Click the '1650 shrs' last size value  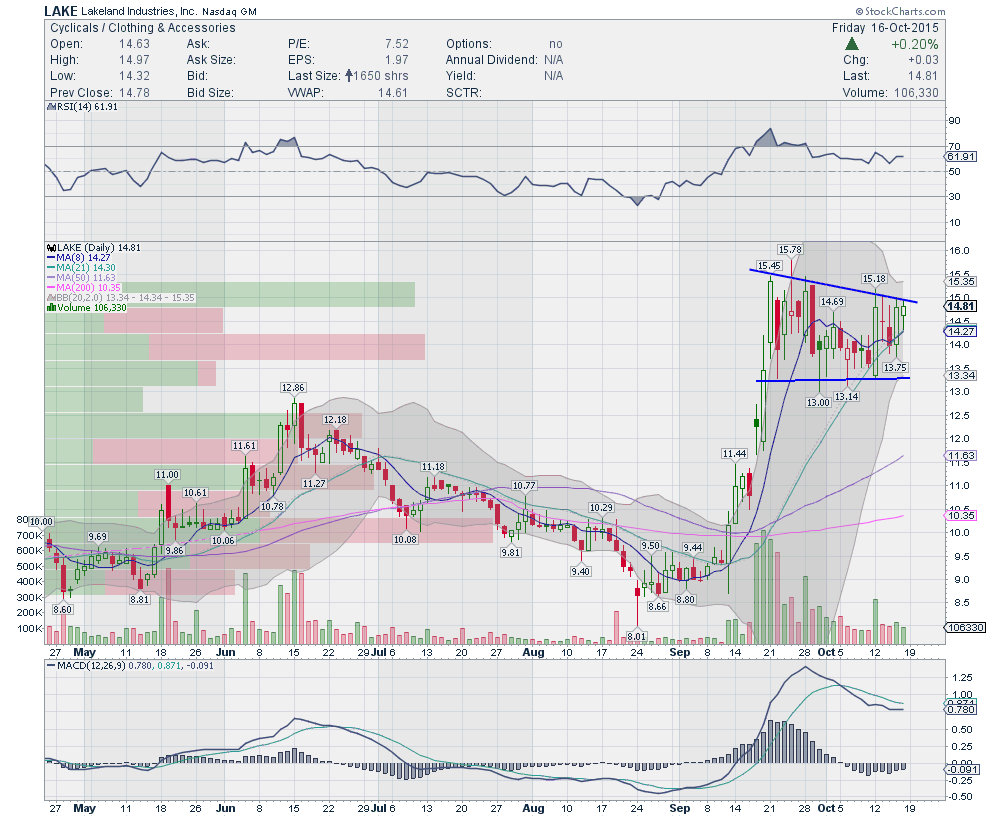tap(381, 76)
